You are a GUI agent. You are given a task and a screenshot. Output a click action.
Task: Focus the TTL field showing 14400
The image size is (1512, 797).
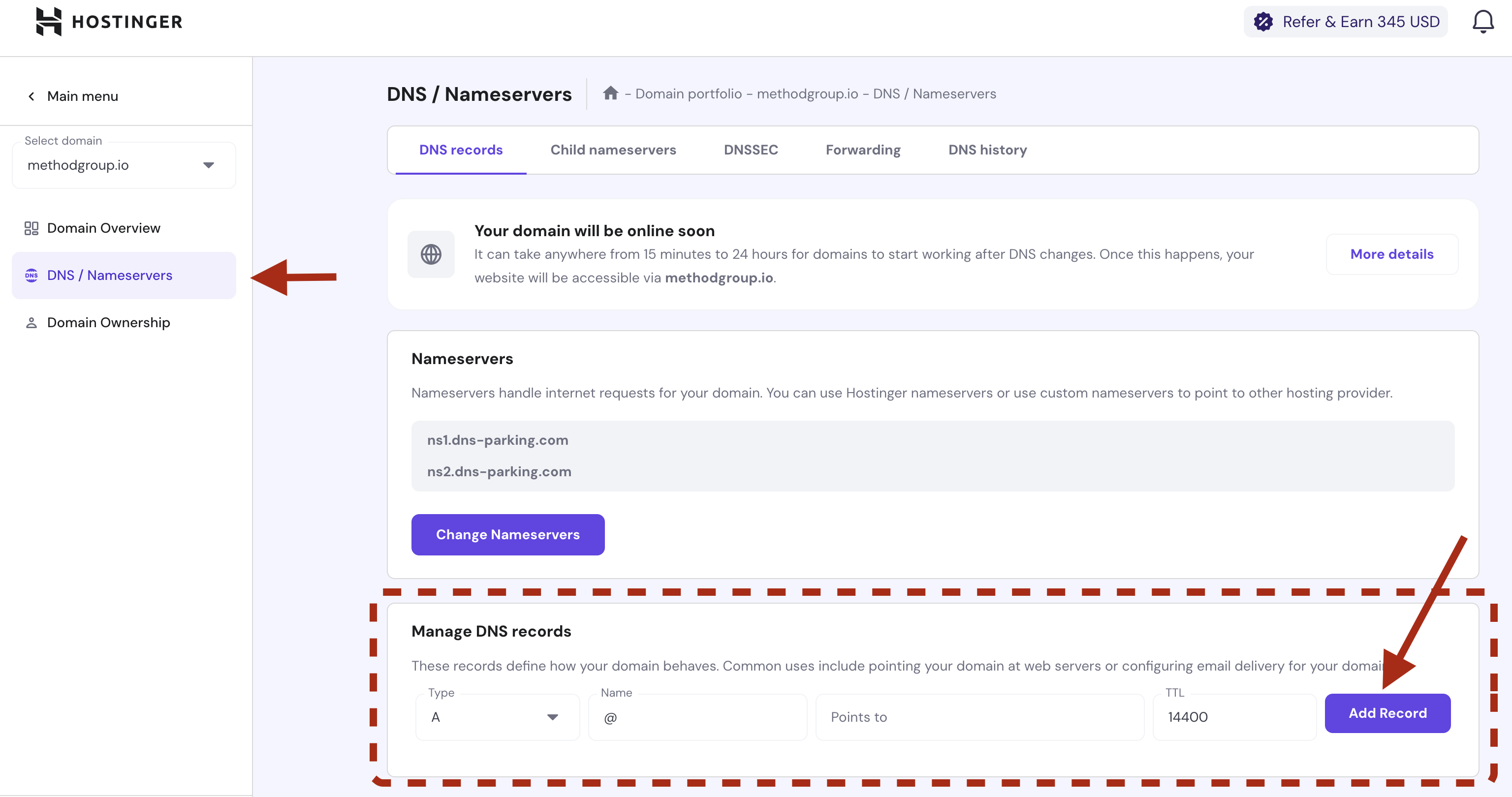coord(1234,717)
